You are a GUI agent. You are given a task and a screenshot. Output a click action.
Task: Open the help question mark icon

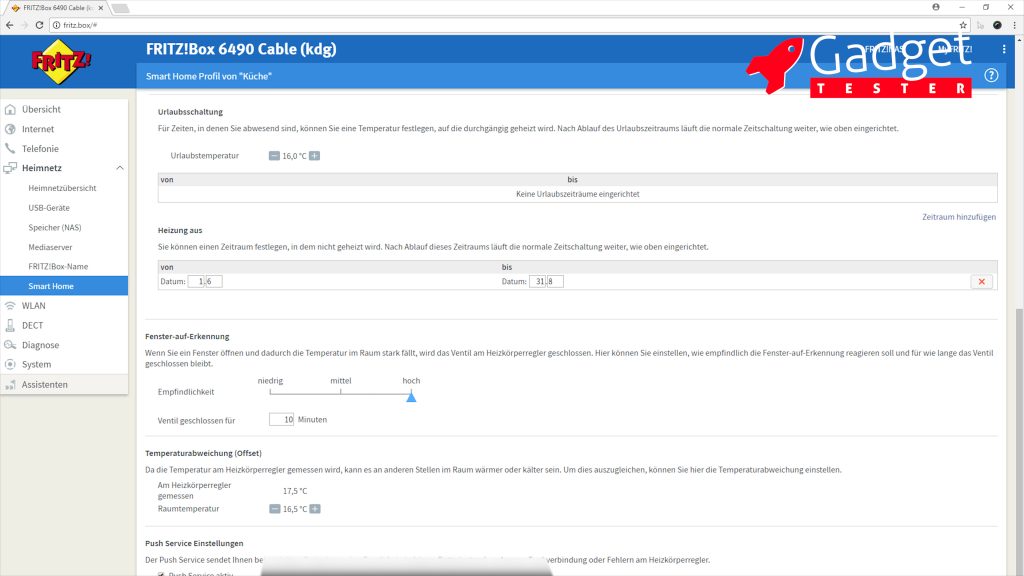pos(991,75)
